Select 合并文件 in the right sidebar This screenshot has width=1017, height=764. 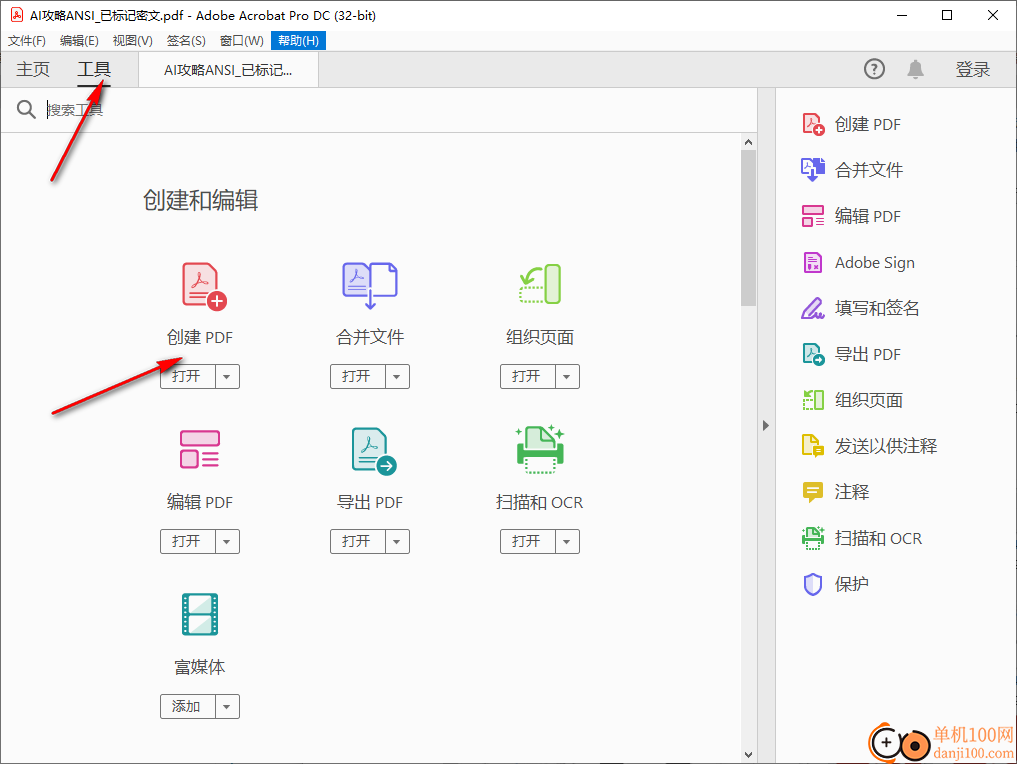click(x=852, y=170)
